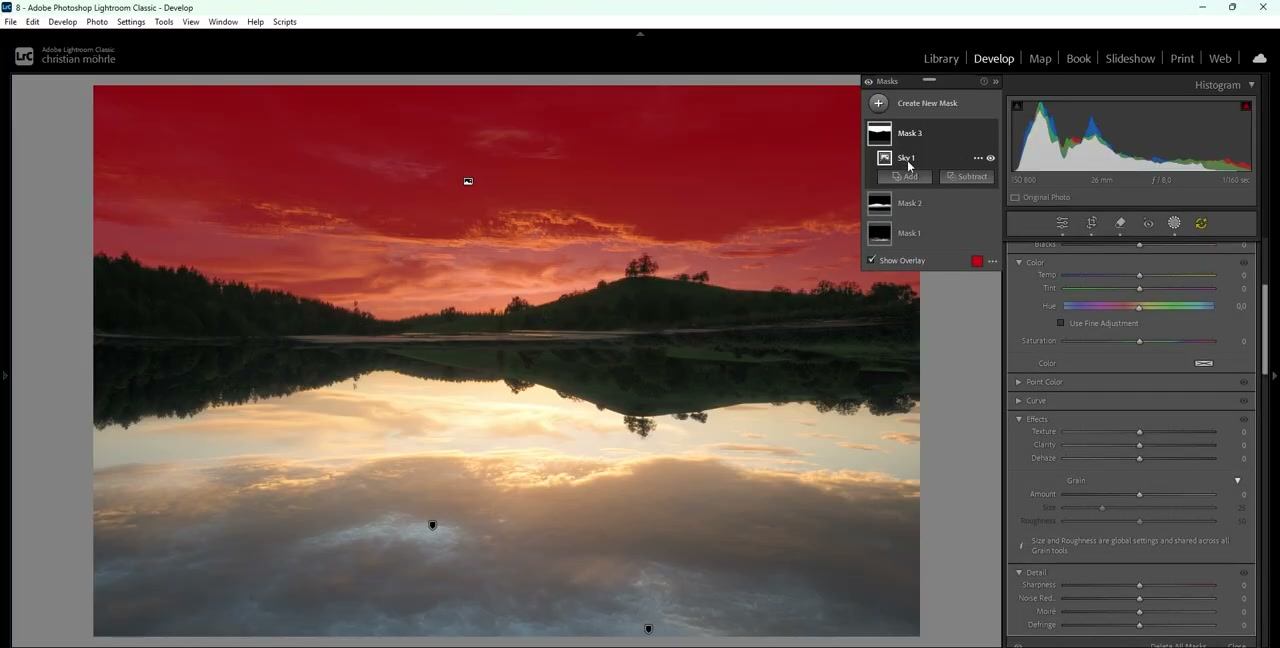Image resolution: width=1280 pixels, height=648 pixels.
Task: Expand the Curve section
Action: 1019,401
